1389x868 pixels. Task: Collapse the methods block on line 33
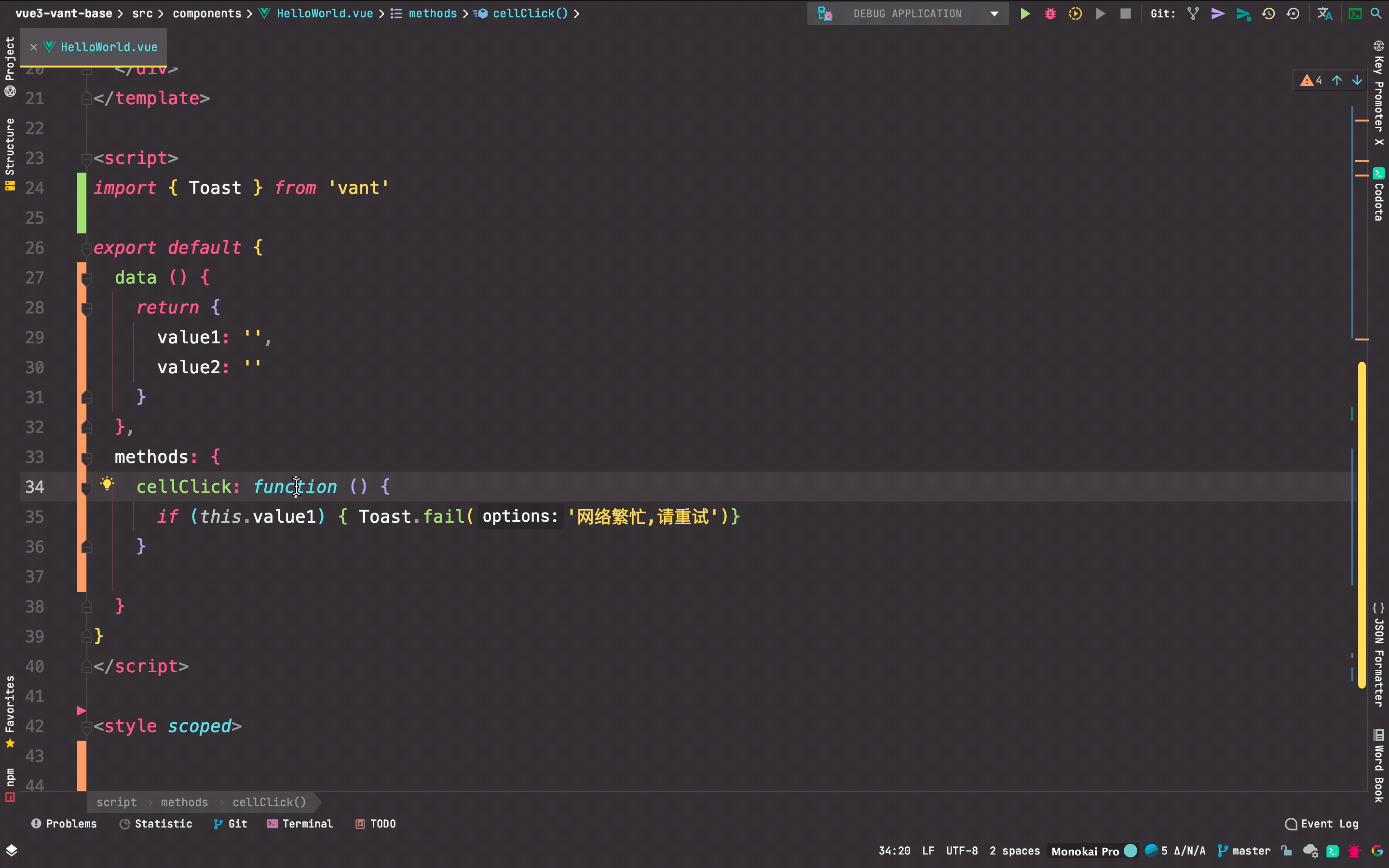(x=87, y=458)
